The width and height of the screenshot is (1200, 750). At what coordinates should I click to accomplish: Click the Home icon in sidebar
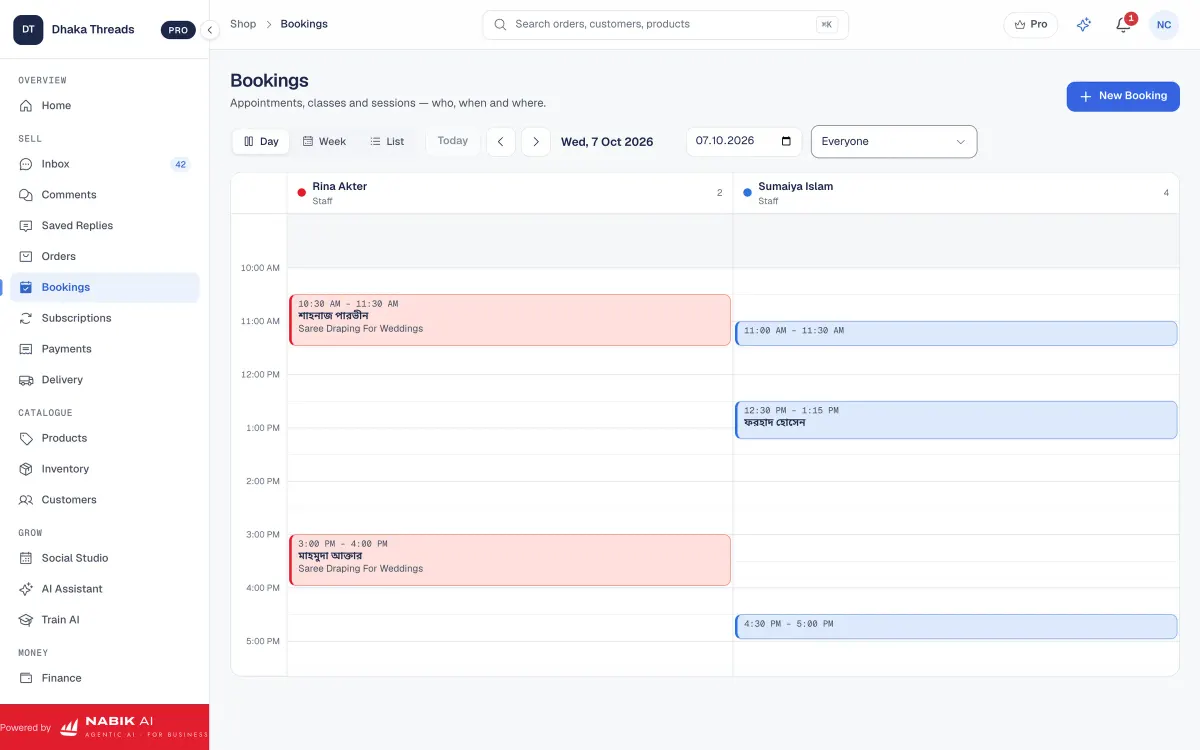26,106
